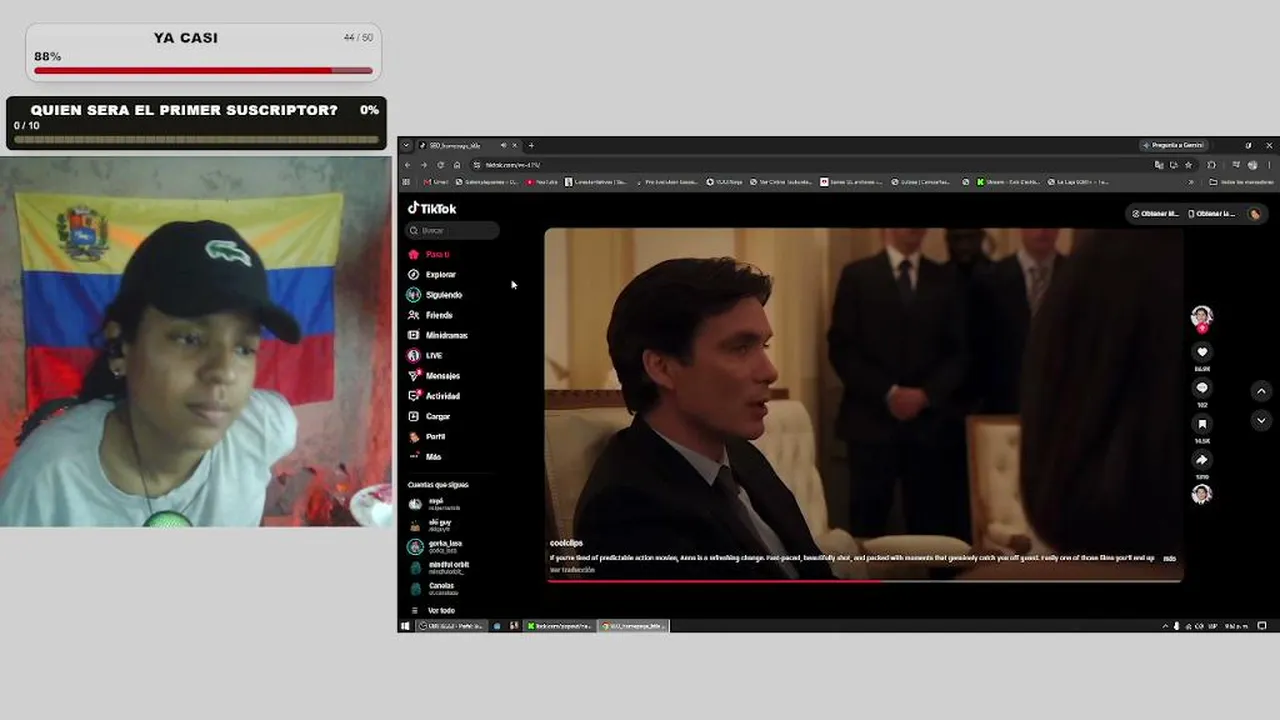Like the video with the heart icon

(x=1202, y=352)
